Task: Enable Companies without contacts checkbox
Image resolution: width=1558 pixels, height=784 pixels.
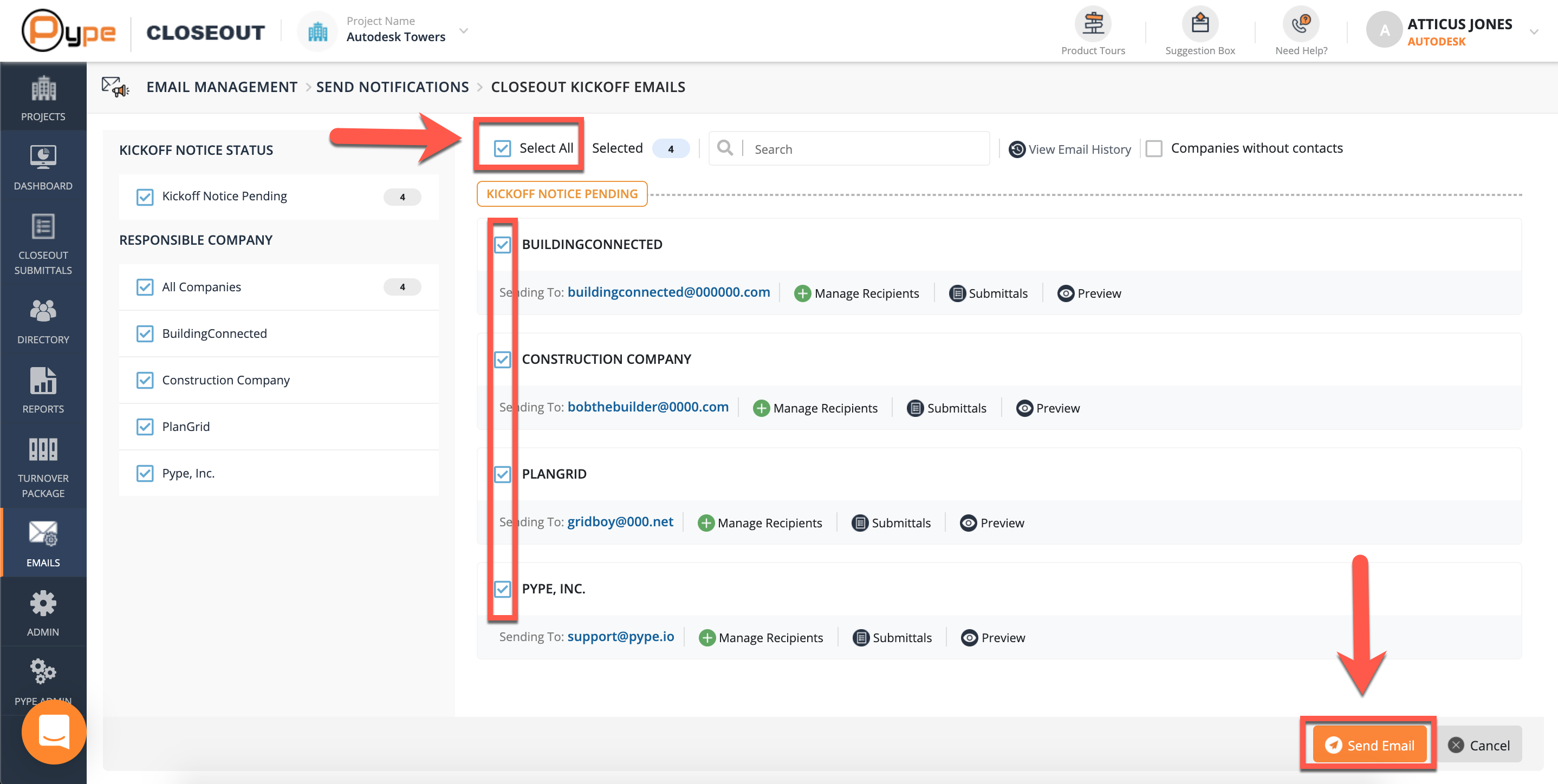Action: coord(1153,149)
